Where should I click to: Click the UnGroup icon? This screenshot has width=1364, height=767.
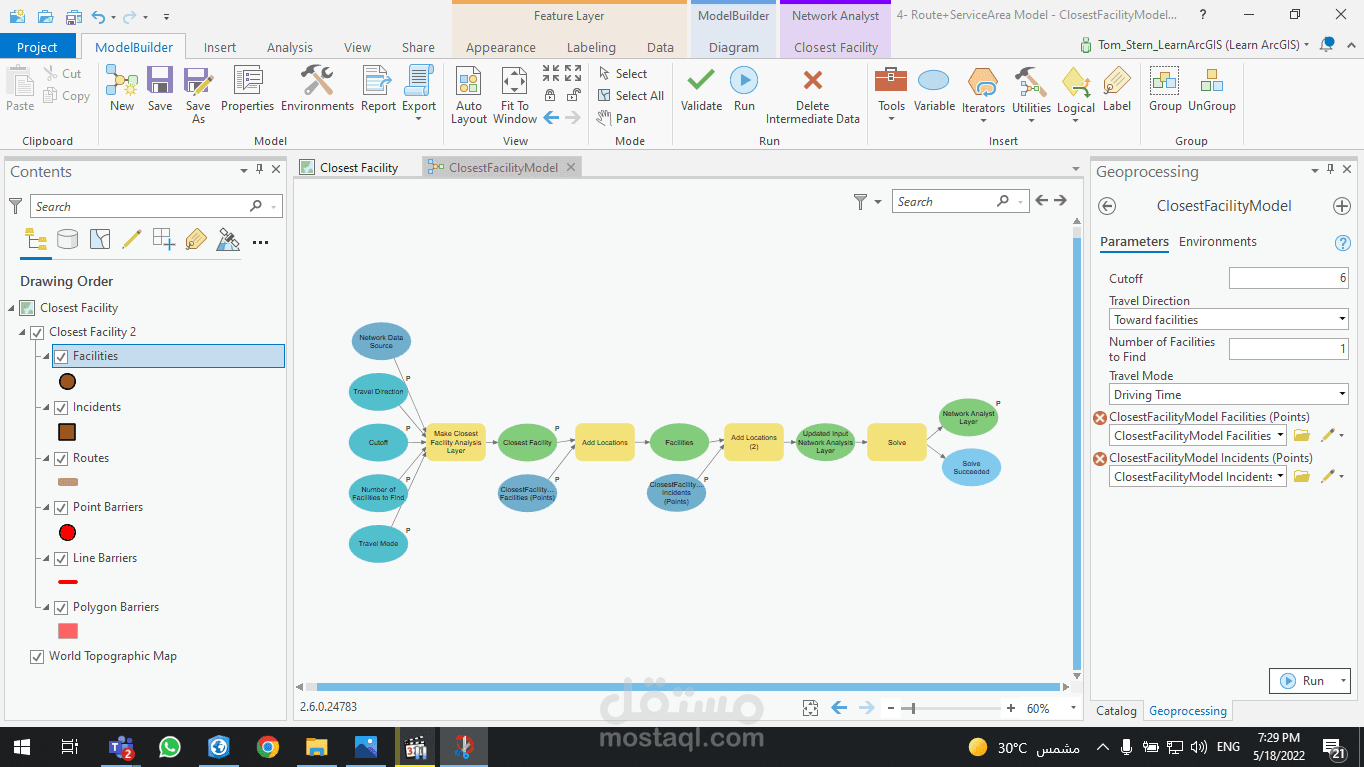coord(1212,88)
